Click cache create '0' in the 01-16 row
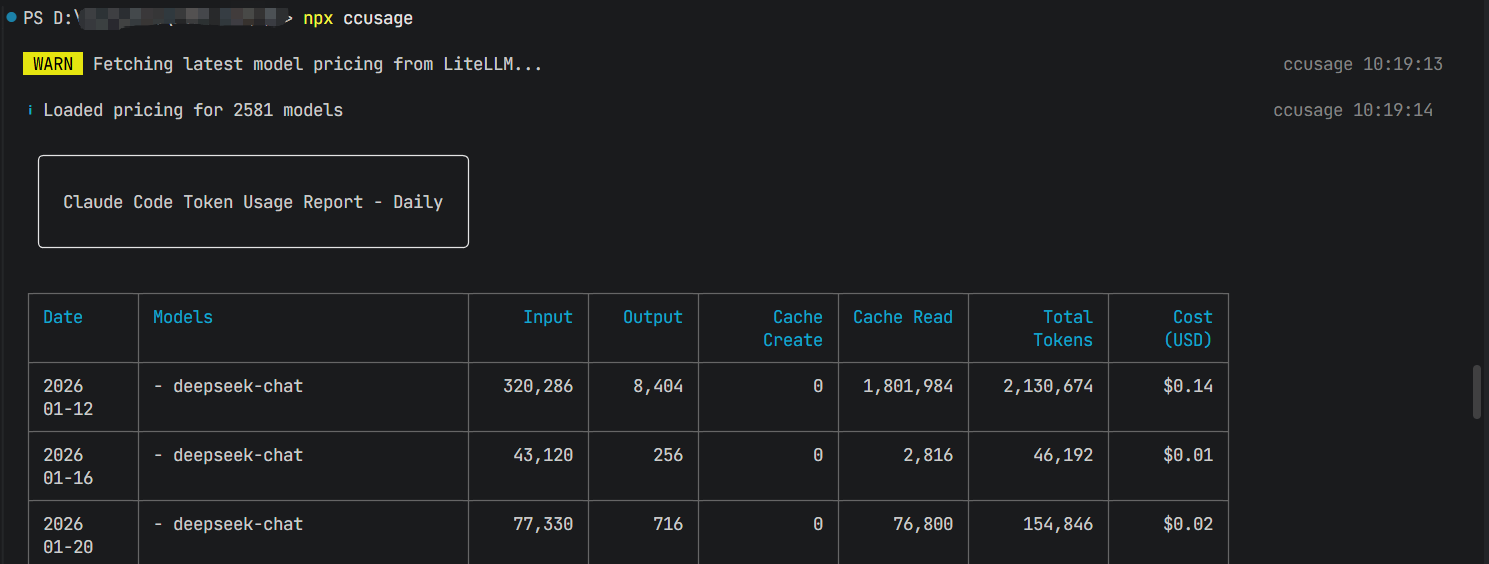The height and width of the screenshot is (564, 1489). coord(818,455)
